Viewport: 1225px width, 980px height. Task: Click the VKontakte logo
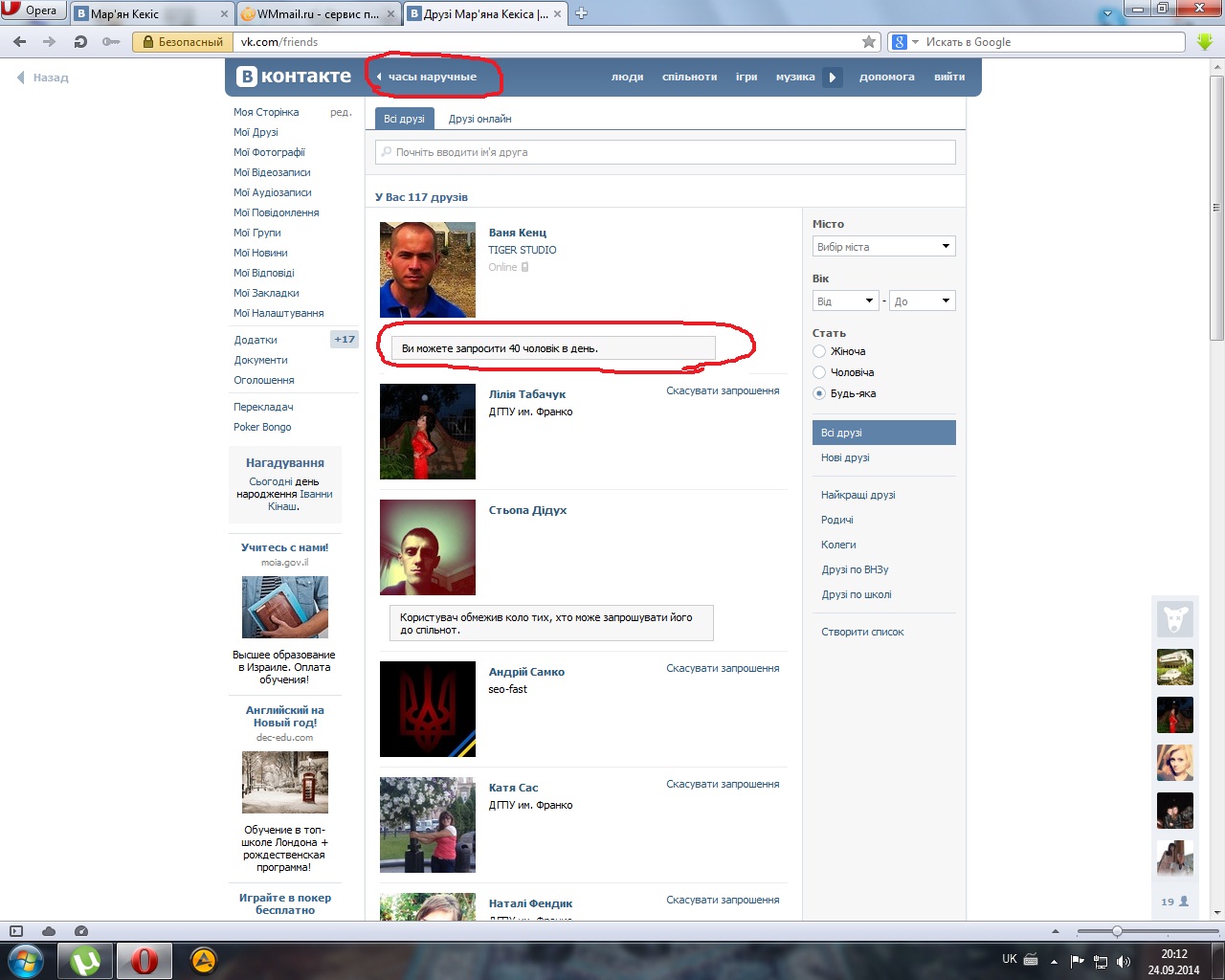[294, 77]
